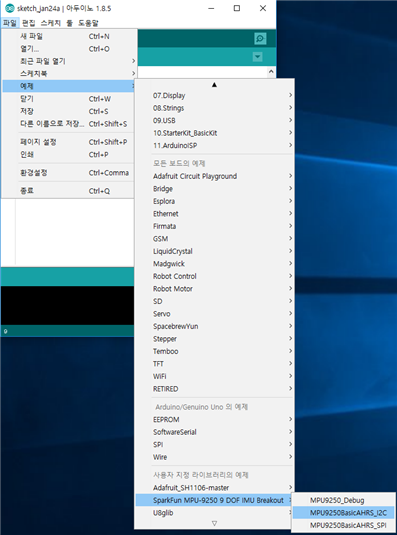Open the 편집 menu
Image resolution: width=397 pixels, height=535 pixels.
[28, 23]
